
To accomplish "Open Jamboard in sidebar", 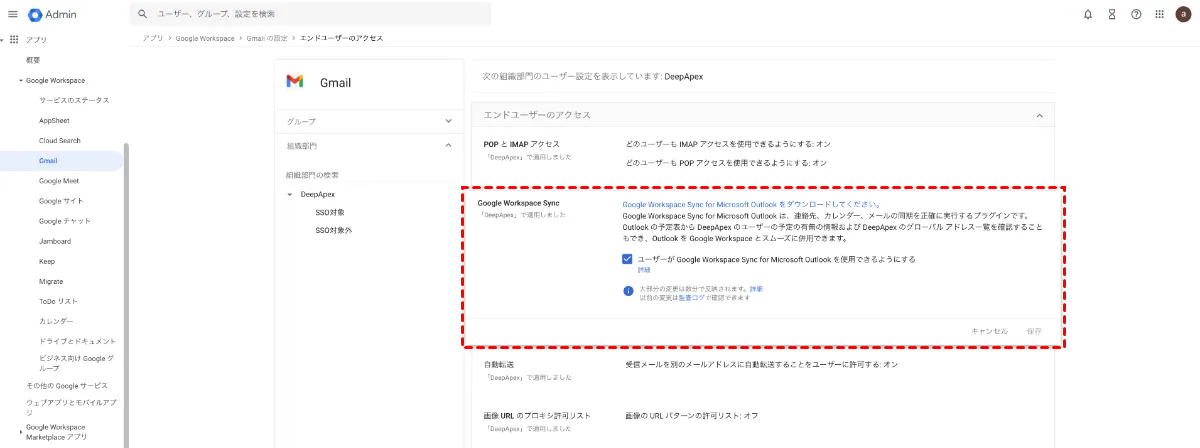I will point(55,241).
